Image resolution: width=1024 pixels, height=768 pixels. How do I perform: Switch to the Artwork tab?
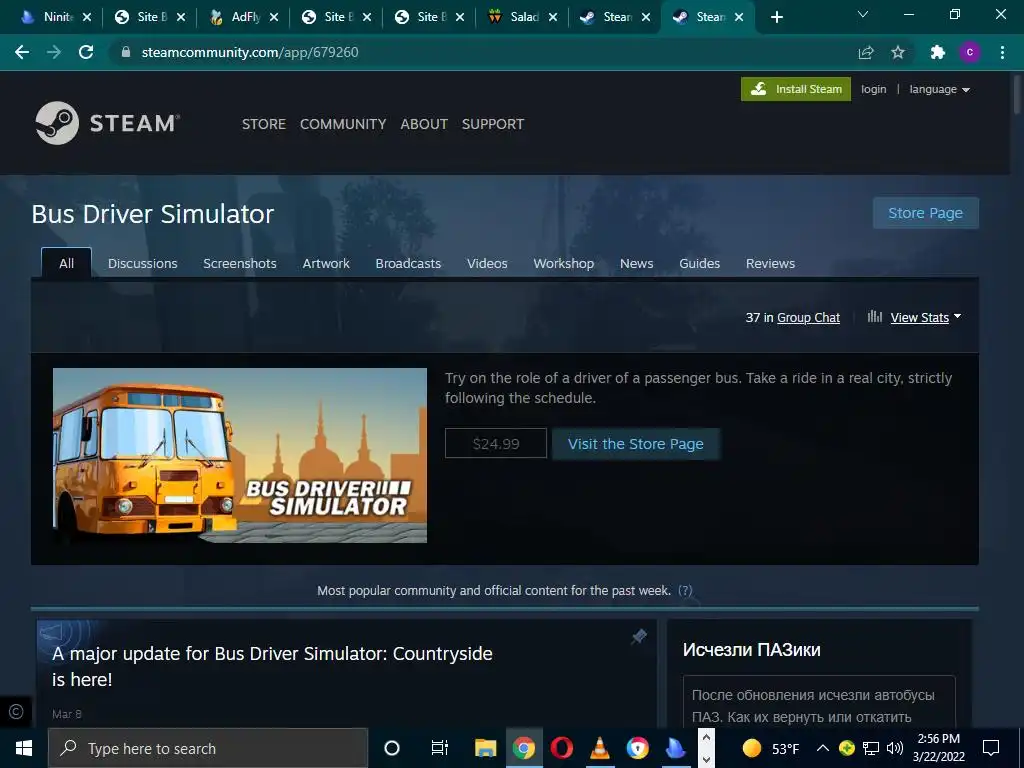point(326,263)
